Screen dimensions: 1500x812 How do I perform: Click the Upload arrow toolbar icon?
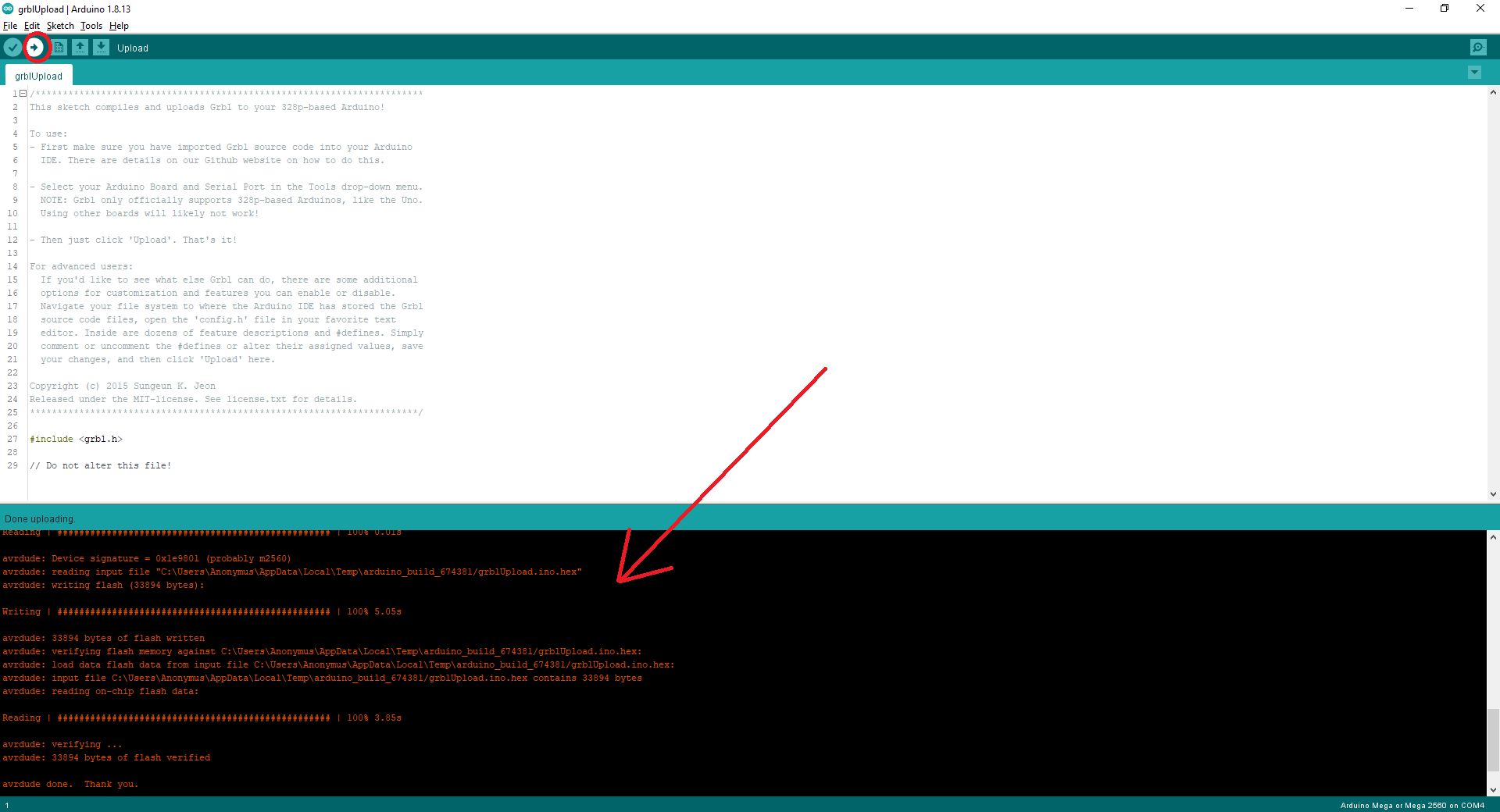pos(35,48)
